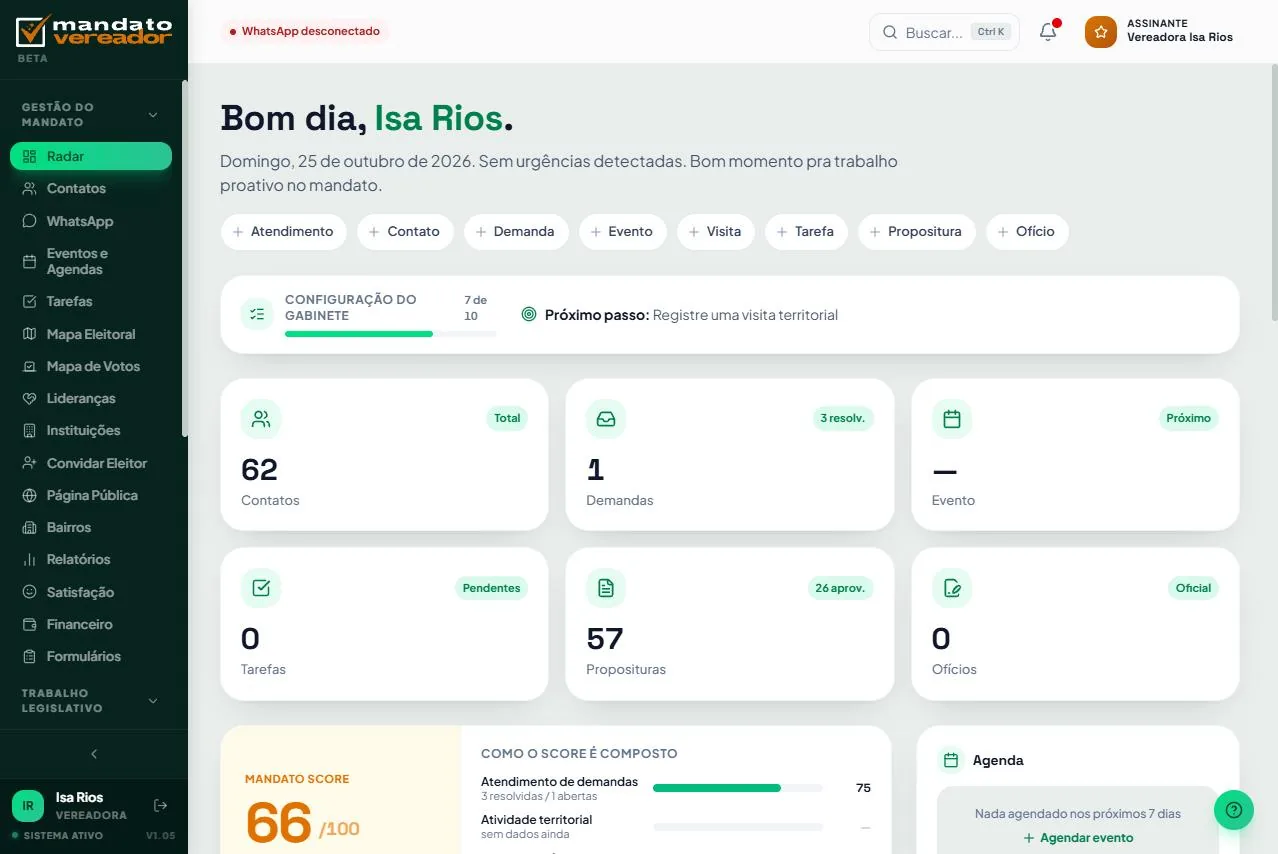The height and width of the screenshot is (854, 1278).
Task: Go to Mapa Eleitoral
Action: pyautogui.click(x=91, y=334)
